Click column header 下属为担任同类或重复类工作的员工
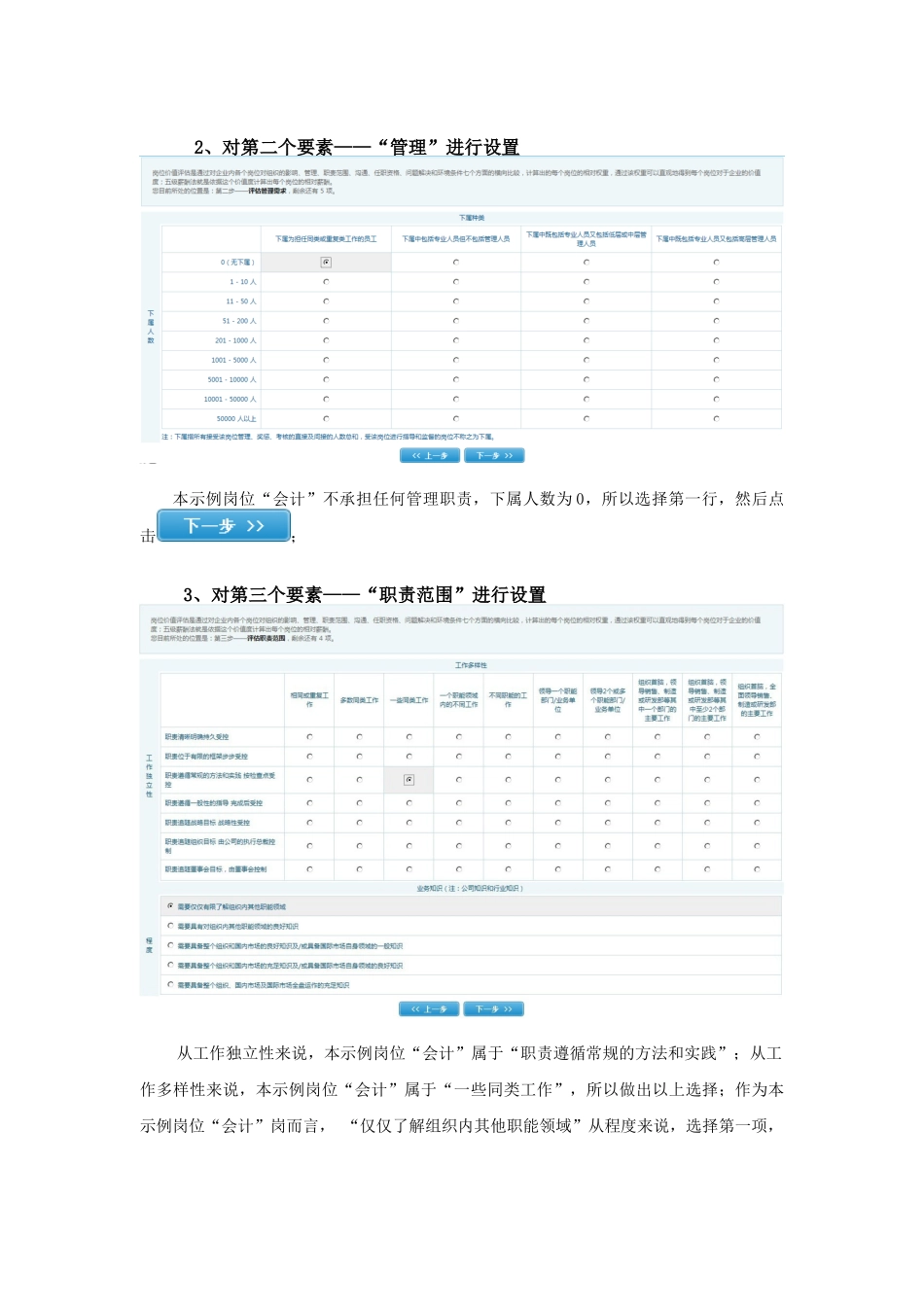Image resolution: width=924 pixels, height=1307 pixels. tap(326, 238)
